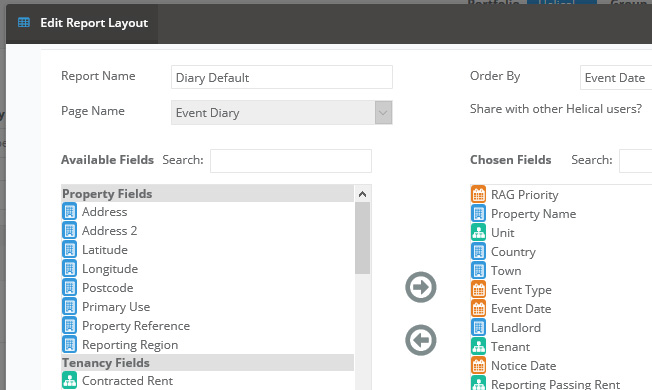Select the Primary Use field text
This screenshot has height=390, width=652.
(x=116, y=307)
